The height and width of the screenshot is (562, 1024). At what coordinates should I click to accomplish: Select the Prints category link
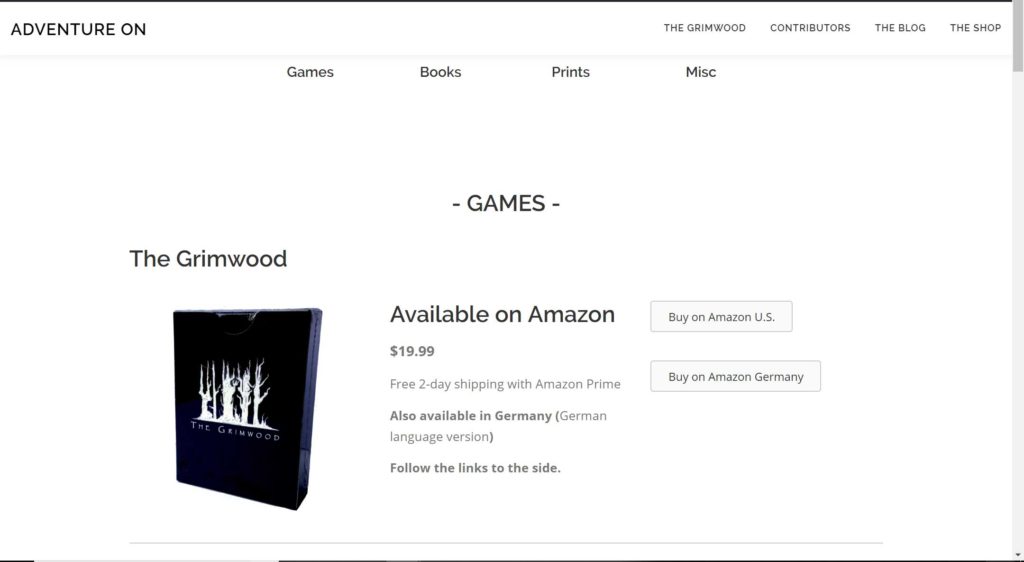click(570, 72)
